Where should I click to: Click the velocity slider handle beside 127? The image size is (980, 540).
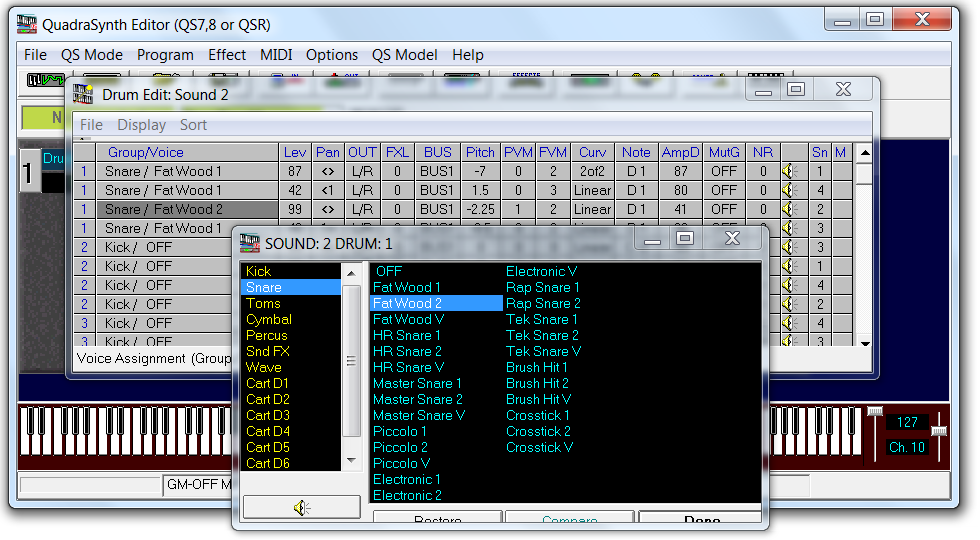coord(875,411)
